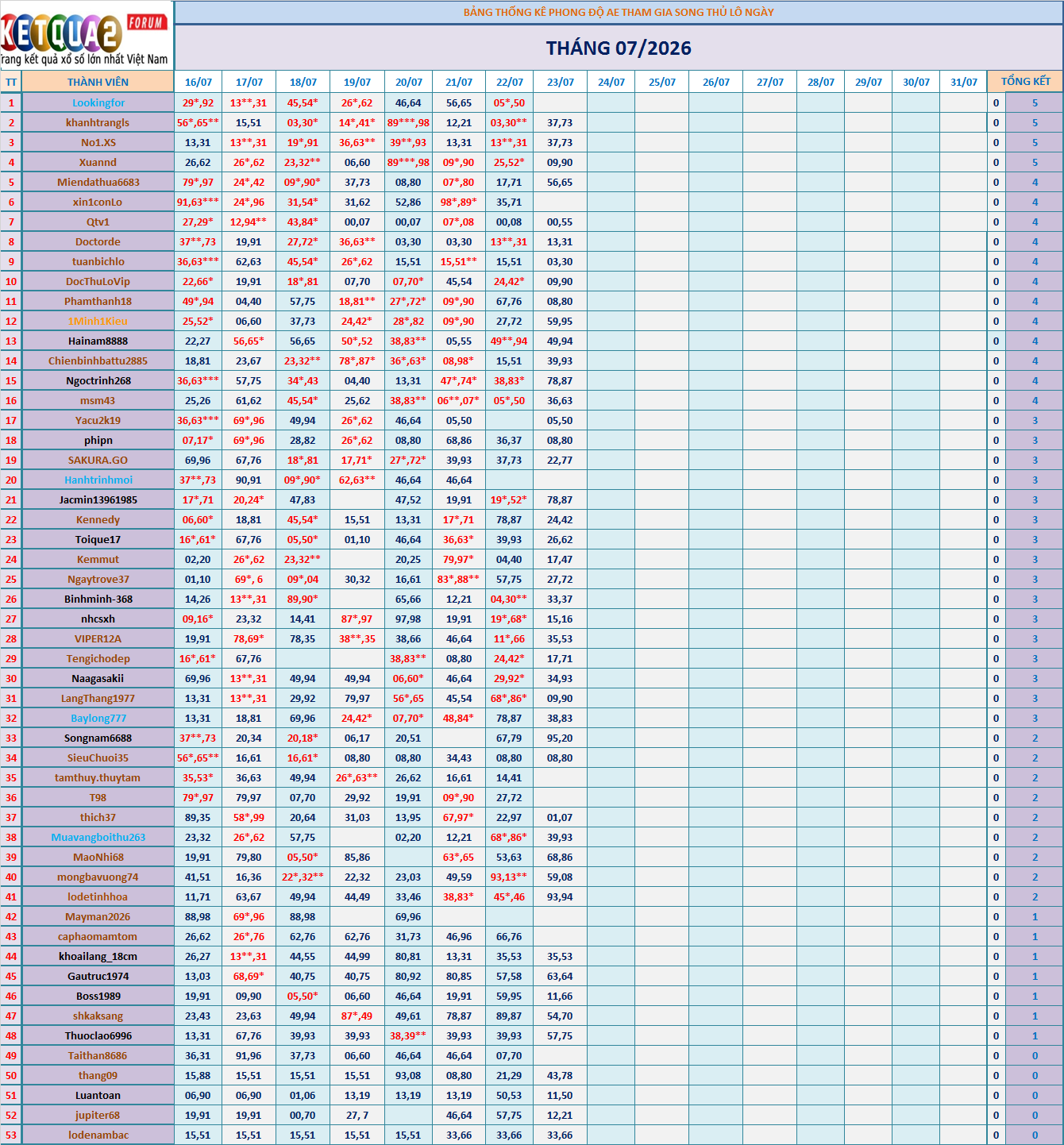Select row number 53 in TT column
The image size is (1064, 1145).
[11, 1135]
